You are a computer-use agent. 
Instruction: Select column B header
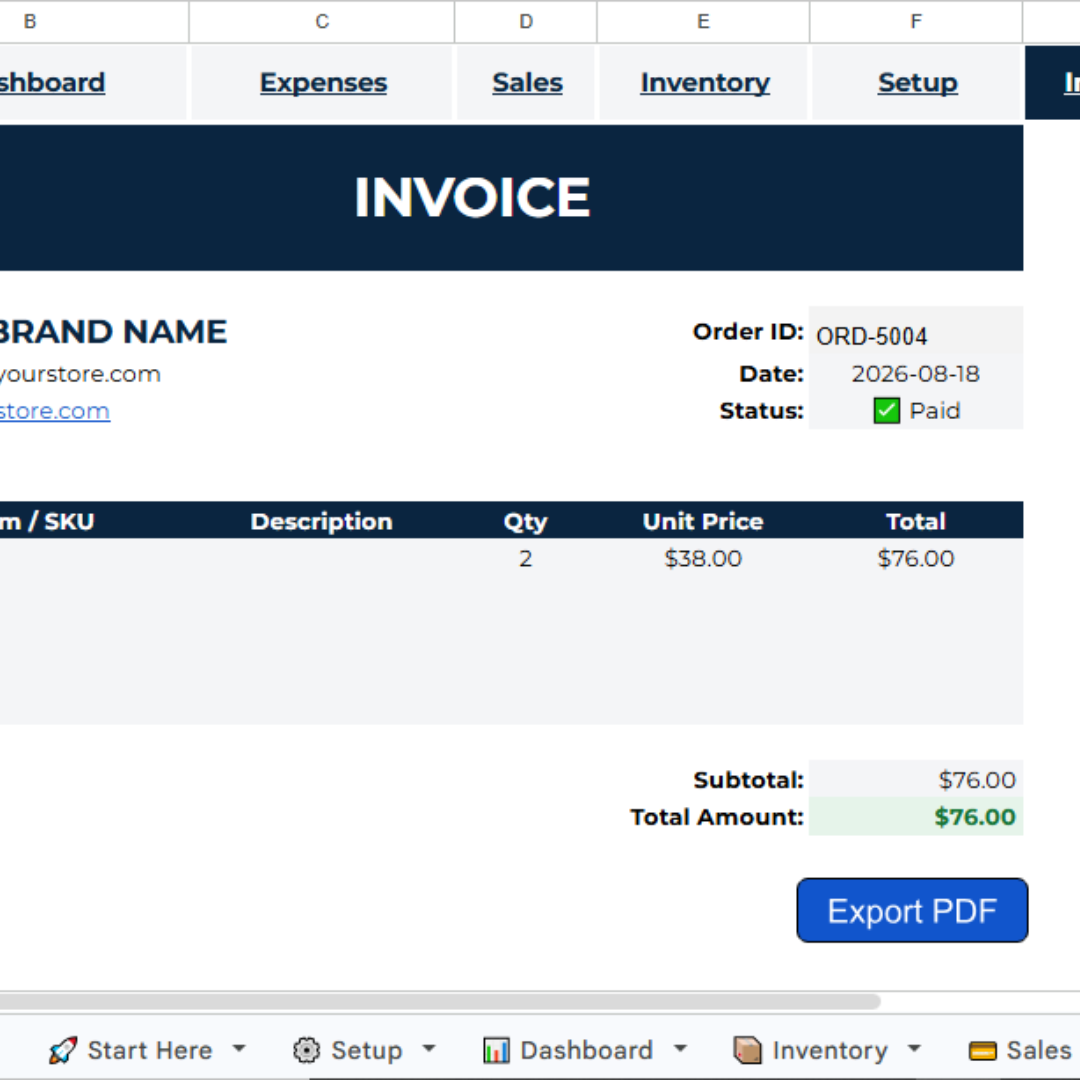coord(94,21)
